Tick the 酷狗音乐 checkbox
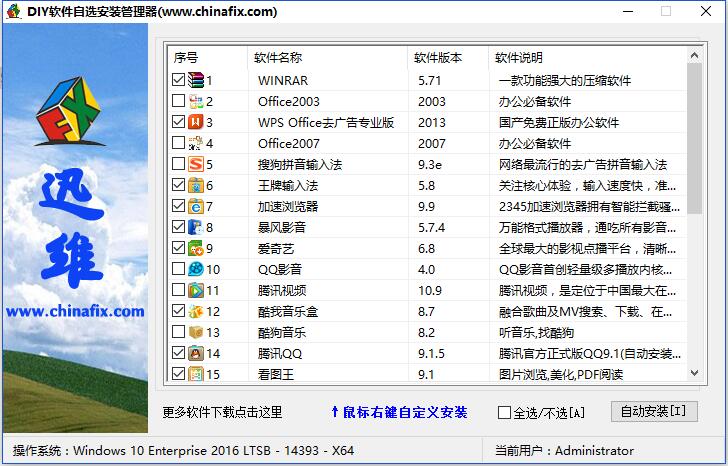 point(178,331)
